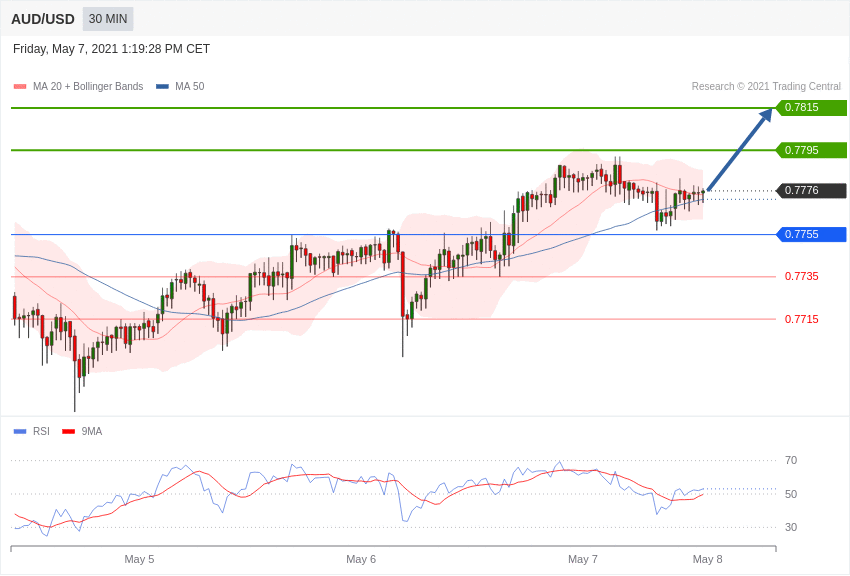Screen dimensions: 850x576
Task: Click the 0.7735 support level label
Action: point(802,276)
